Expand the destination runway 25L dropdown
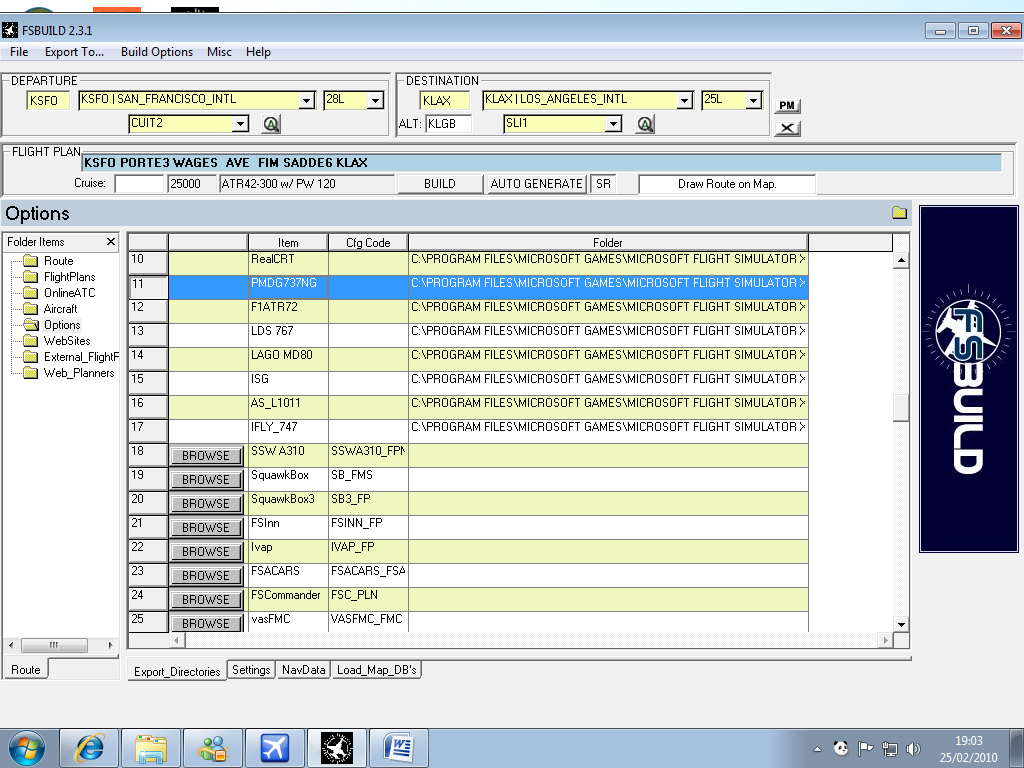The width and height of the screenshot is (1024, 768). pyautogui.click(x=754, y=100)
